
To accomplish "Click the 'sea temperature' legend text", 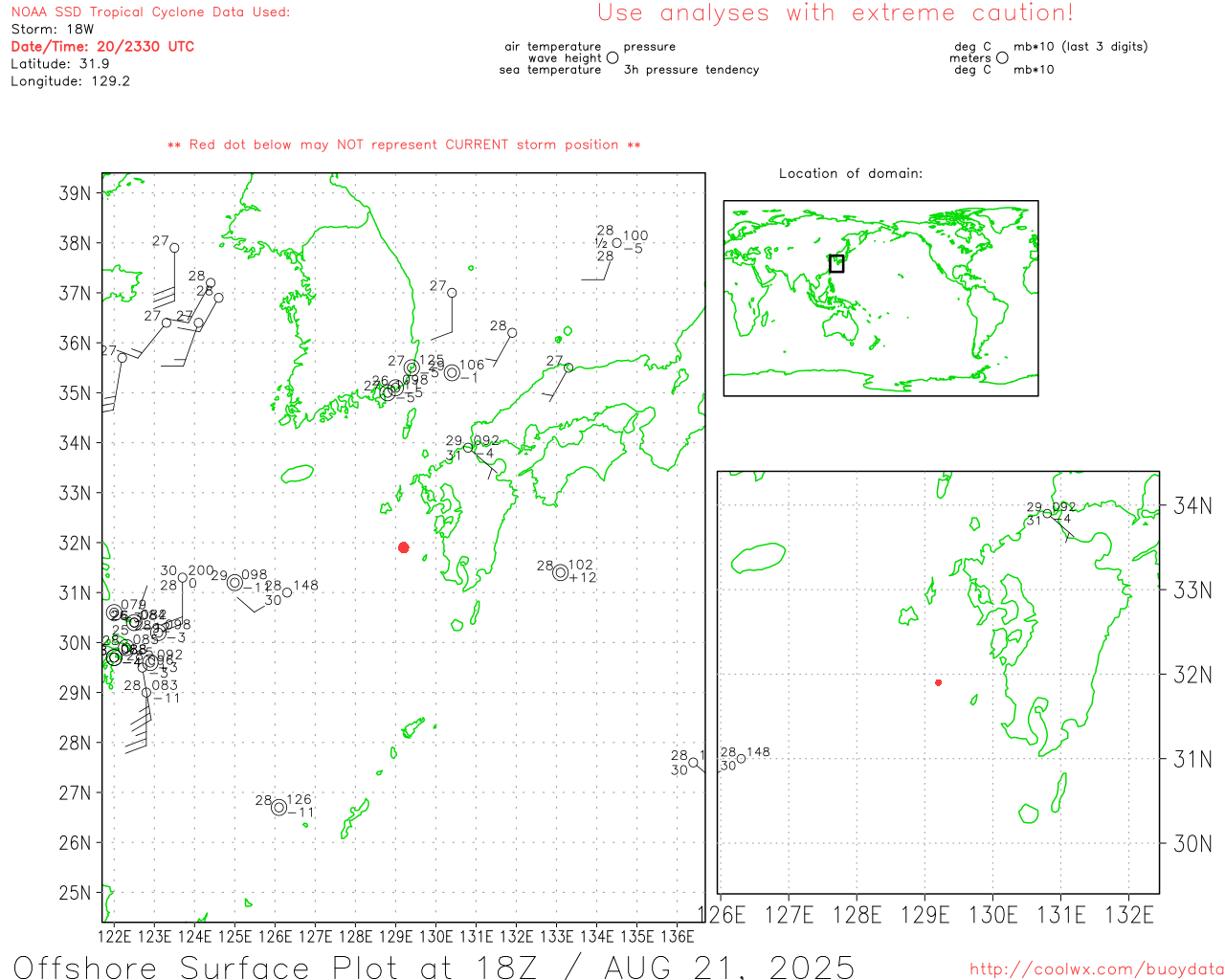I will pyautogui.click(x=550, y=70).
